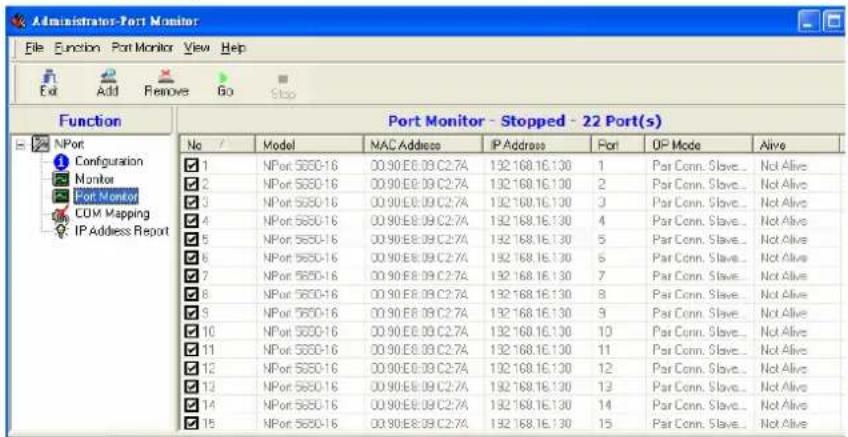This screenshot has width=848, height=437.
Task: Uncheck the checkbox for row 9
Action: point(191,313)
